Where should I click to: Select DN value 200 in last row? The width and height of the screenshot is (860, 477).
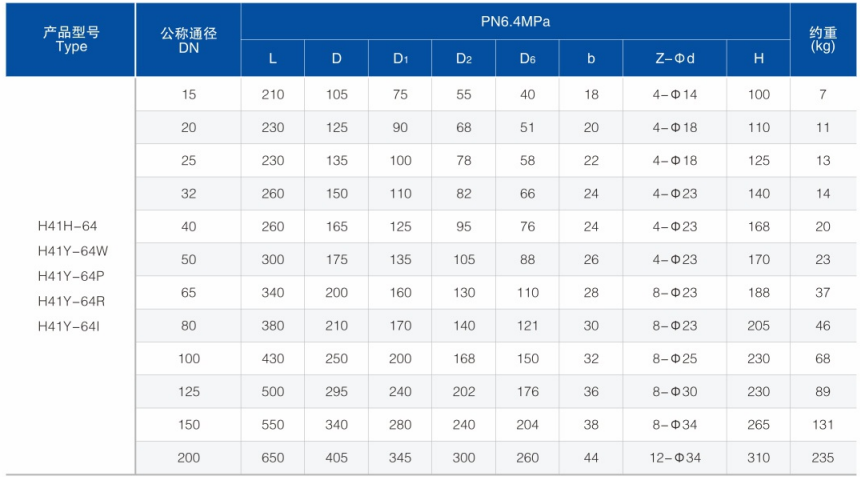[x=188, y=458]
